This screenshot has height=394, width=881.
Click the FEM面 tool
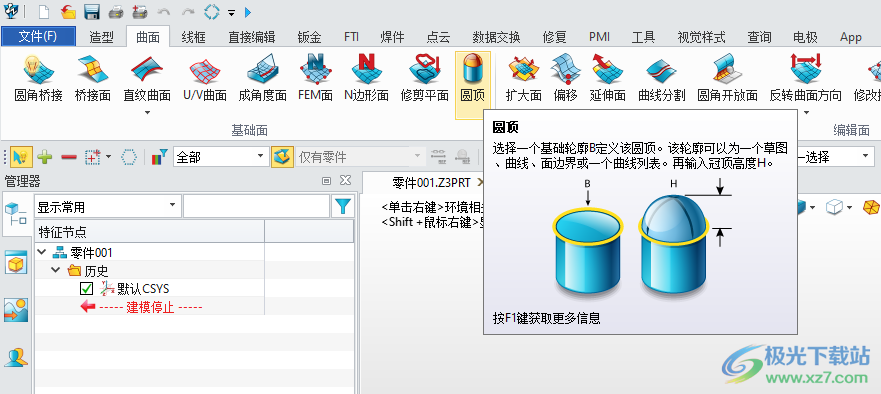point(315,79)
